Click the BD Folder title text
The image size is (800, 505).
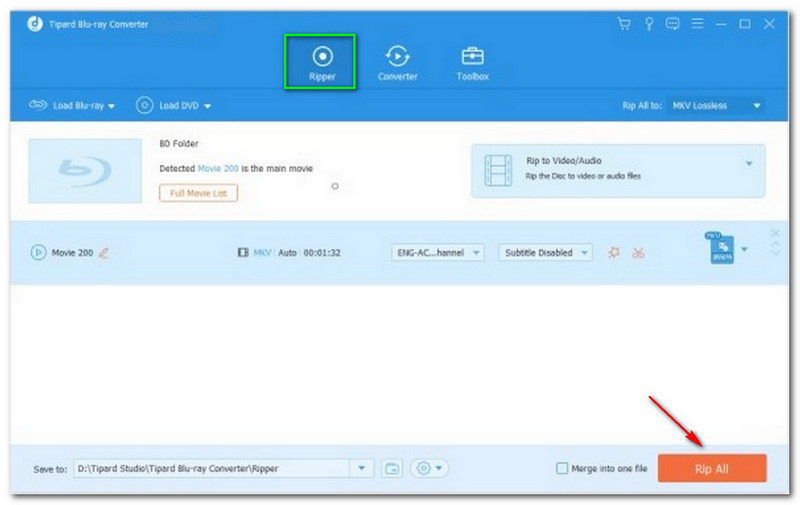(179, 144)
